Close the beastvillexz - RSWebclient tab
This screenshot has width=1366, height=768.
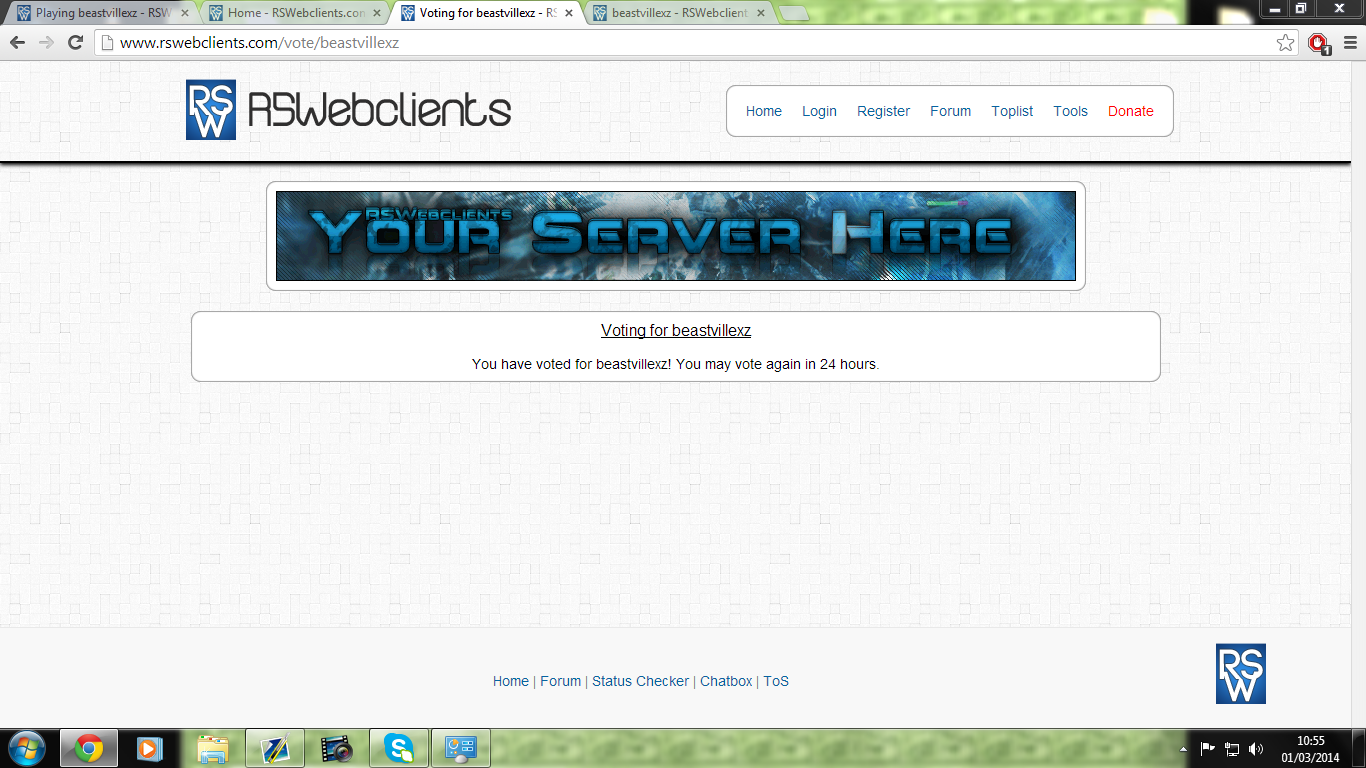761,13
